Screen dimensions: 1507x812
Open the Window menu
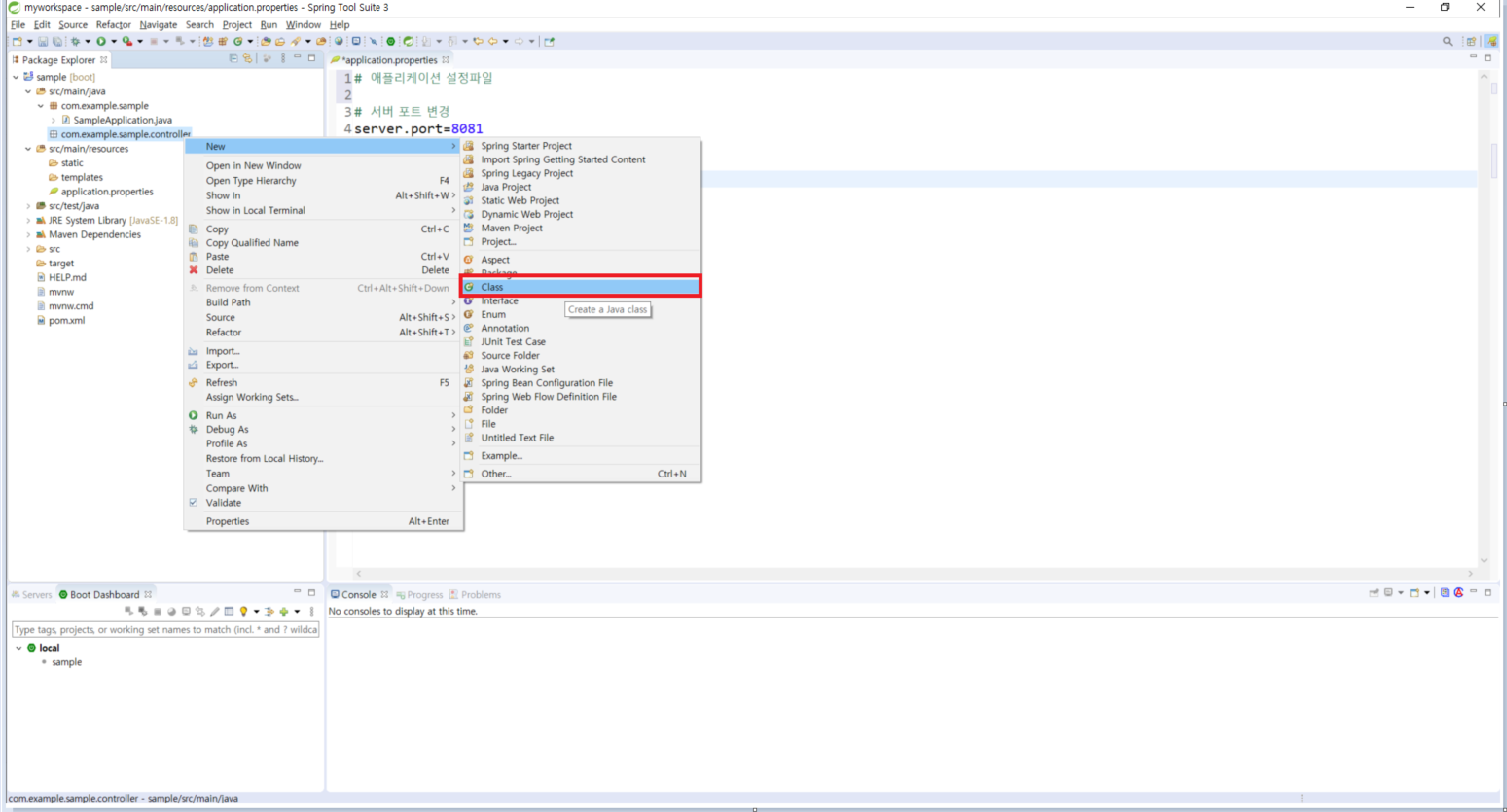(x=303, y=24)
